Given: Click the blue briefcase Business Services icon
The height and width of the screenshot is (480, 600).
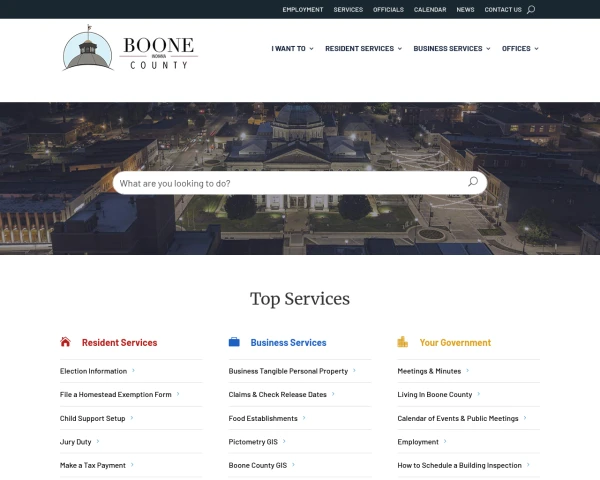Looking at the screenshot, I should coord(234,342).
